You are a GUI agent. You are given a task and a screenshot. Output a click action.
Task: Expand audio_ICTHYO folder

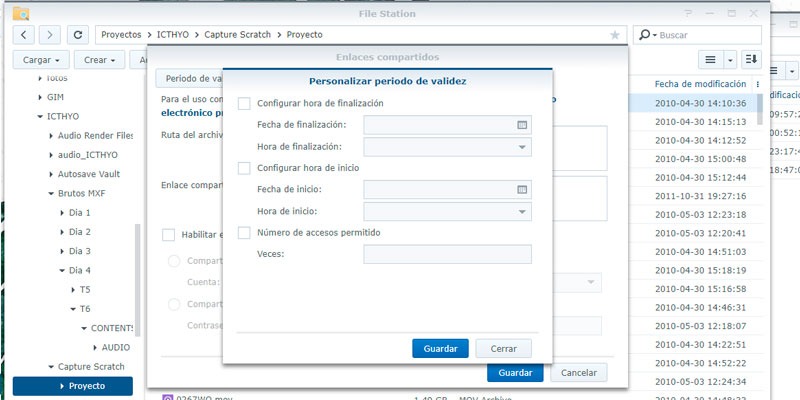51,155
